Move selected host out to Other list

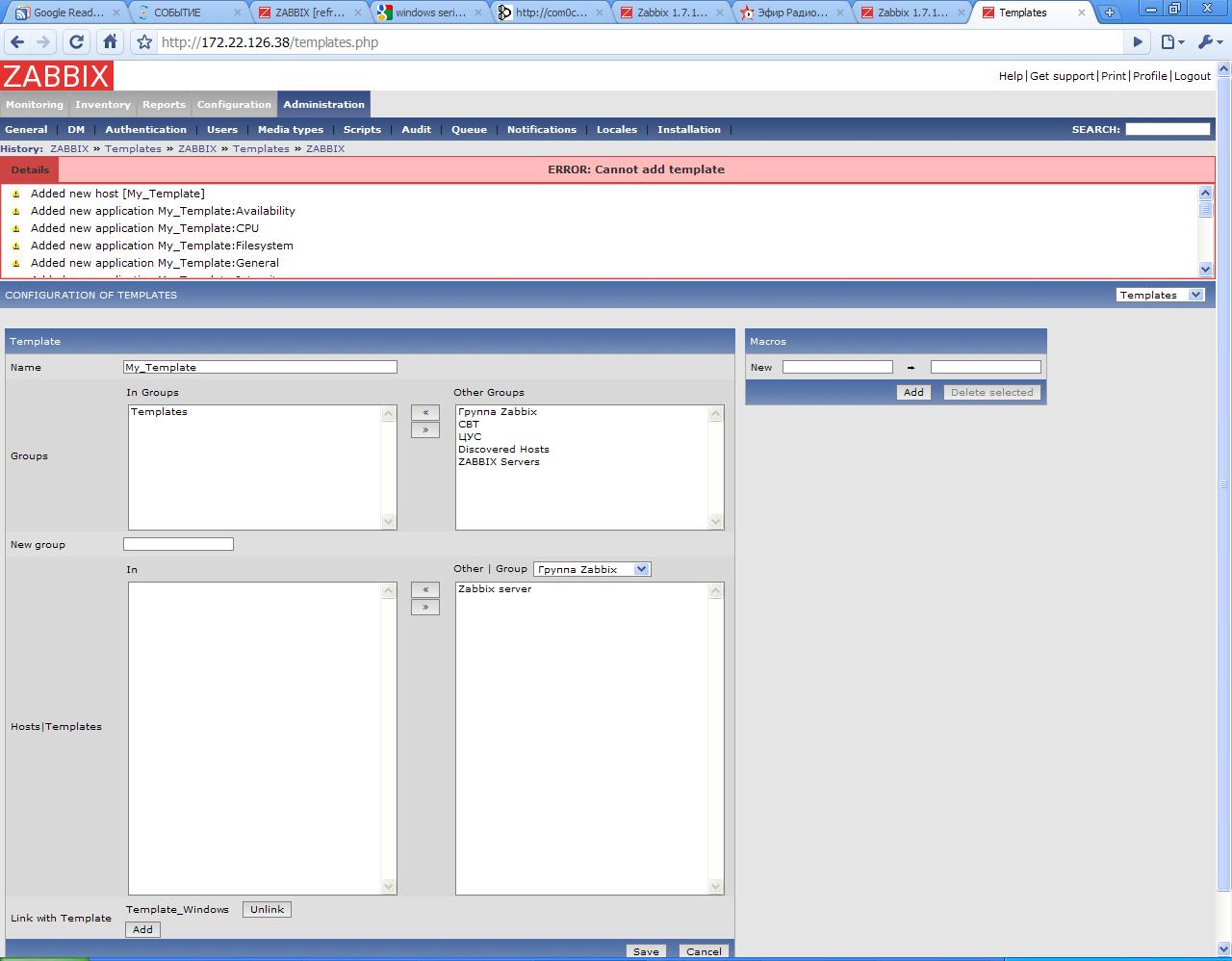(425, 607)
